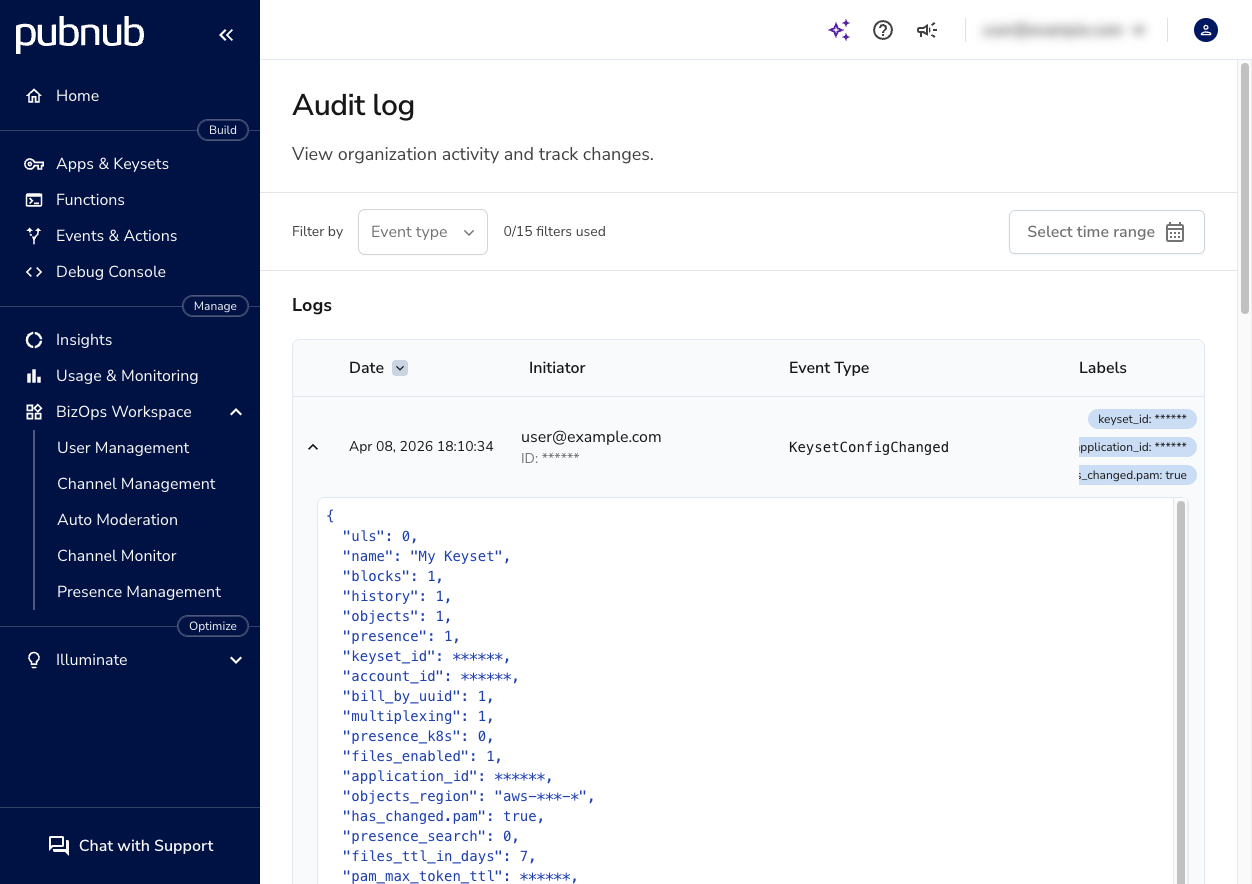Open Usage & Monitoring from sidebar
Image resolution: width=1252 pixels, height=884 pixels.
(127, 375)
